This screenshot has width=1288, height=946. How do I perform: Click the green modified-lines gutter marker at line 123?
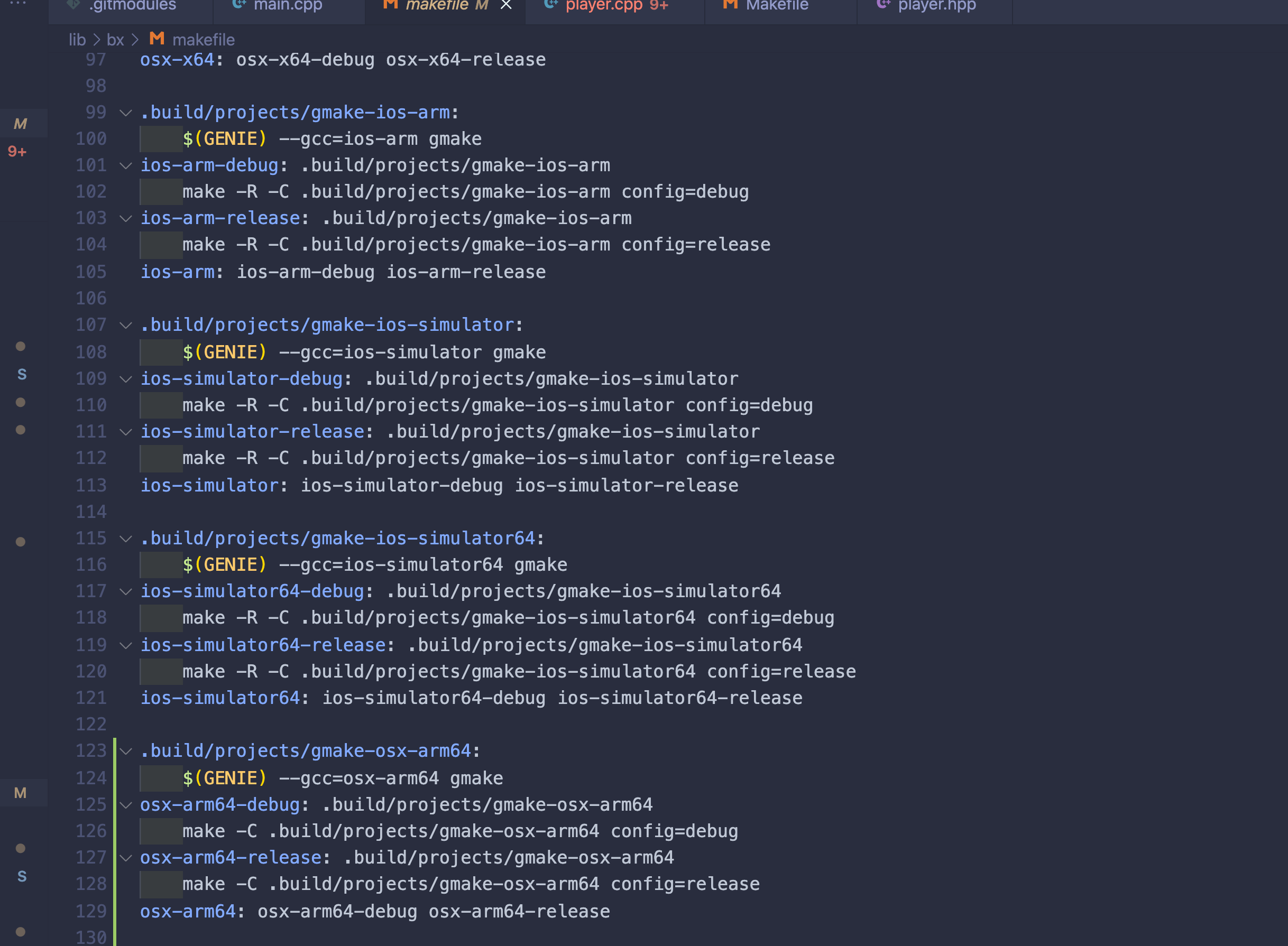point(115,751)
